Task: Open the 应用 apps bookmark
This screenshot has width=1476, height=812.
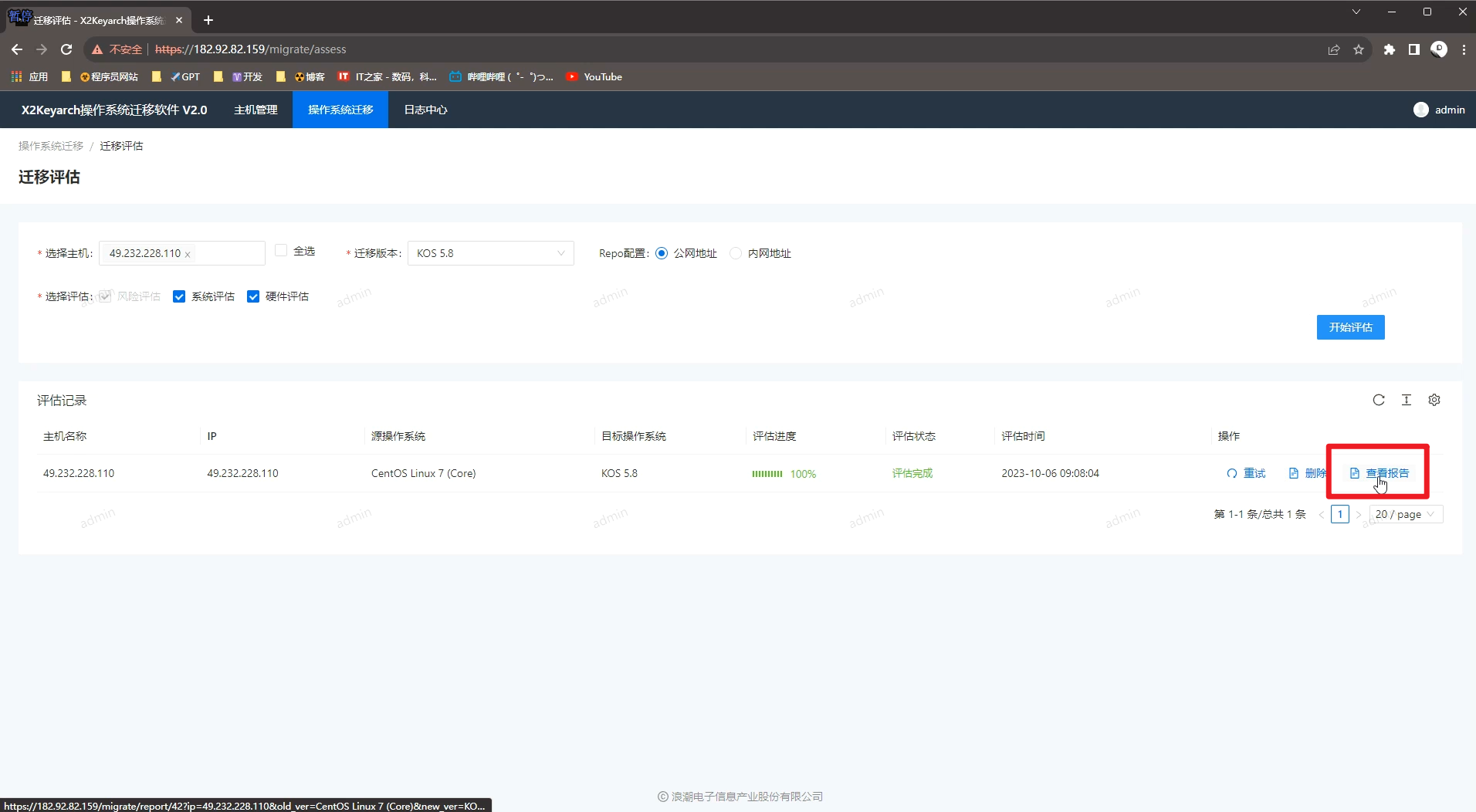Action: click(29, 76)
